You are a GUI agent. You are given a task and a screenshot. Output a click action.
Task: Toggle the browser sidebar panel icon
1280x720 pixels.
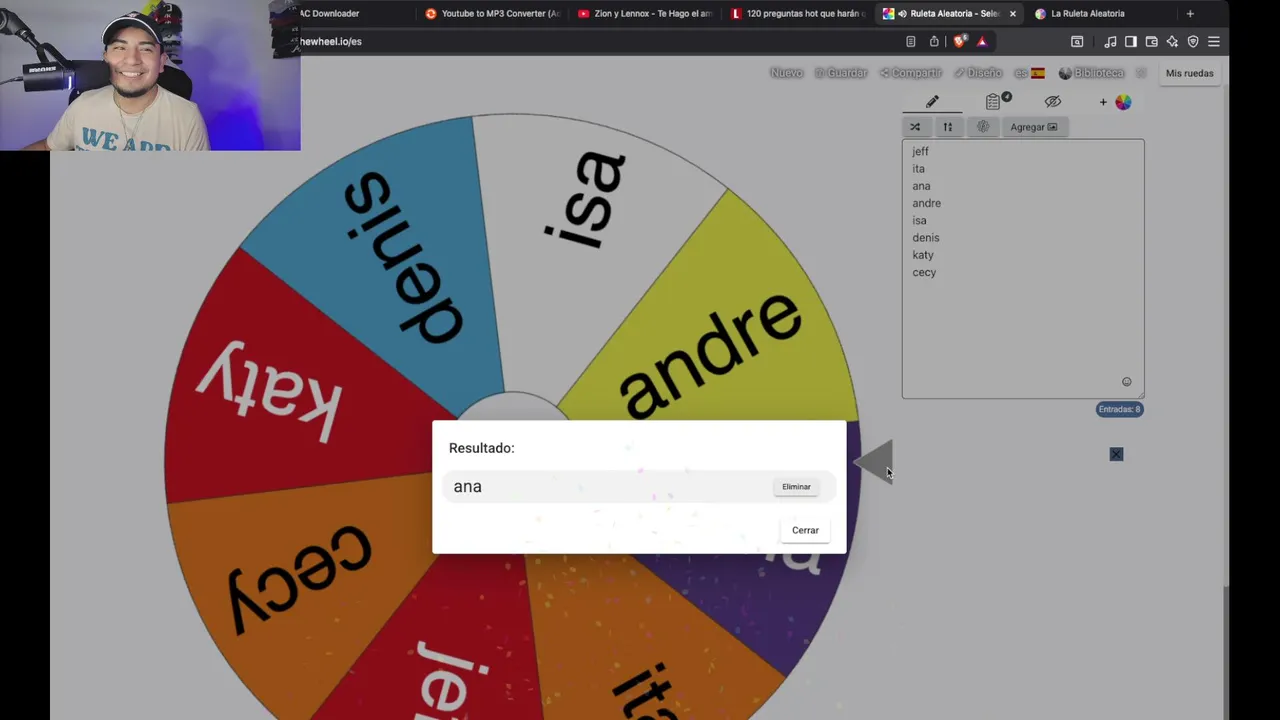1130,42
